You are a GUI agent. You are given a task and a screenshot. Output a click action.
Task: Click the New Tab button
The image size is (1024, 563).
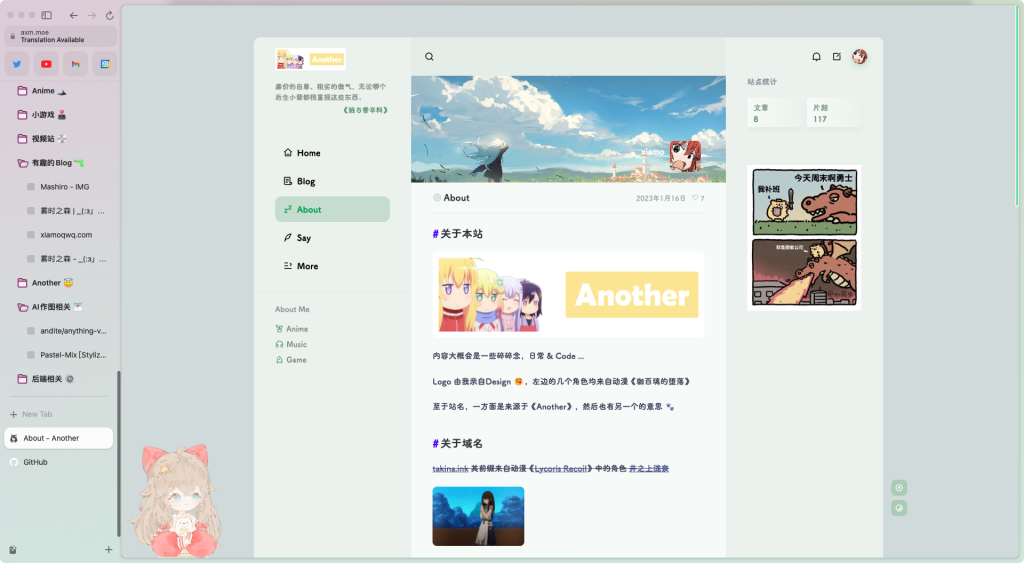click(37, 414)
